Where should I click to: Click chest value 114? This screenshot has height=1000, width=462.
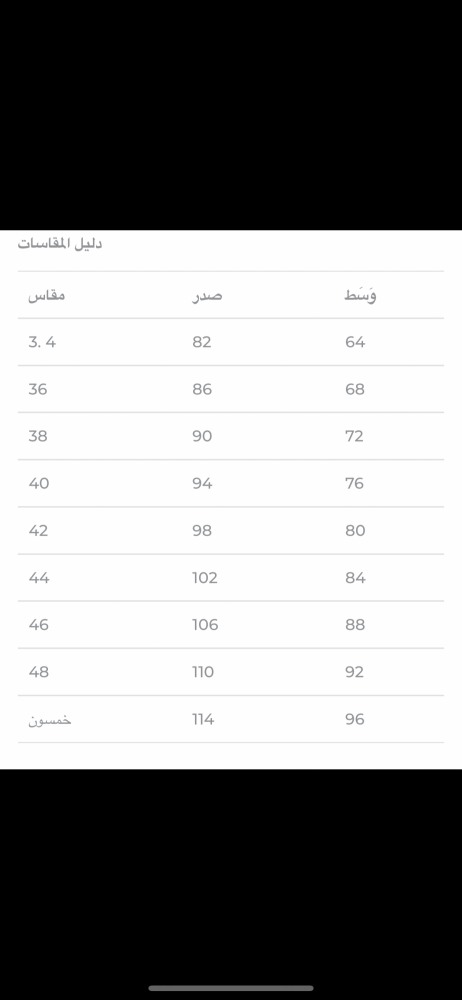[x=203, y=719]
